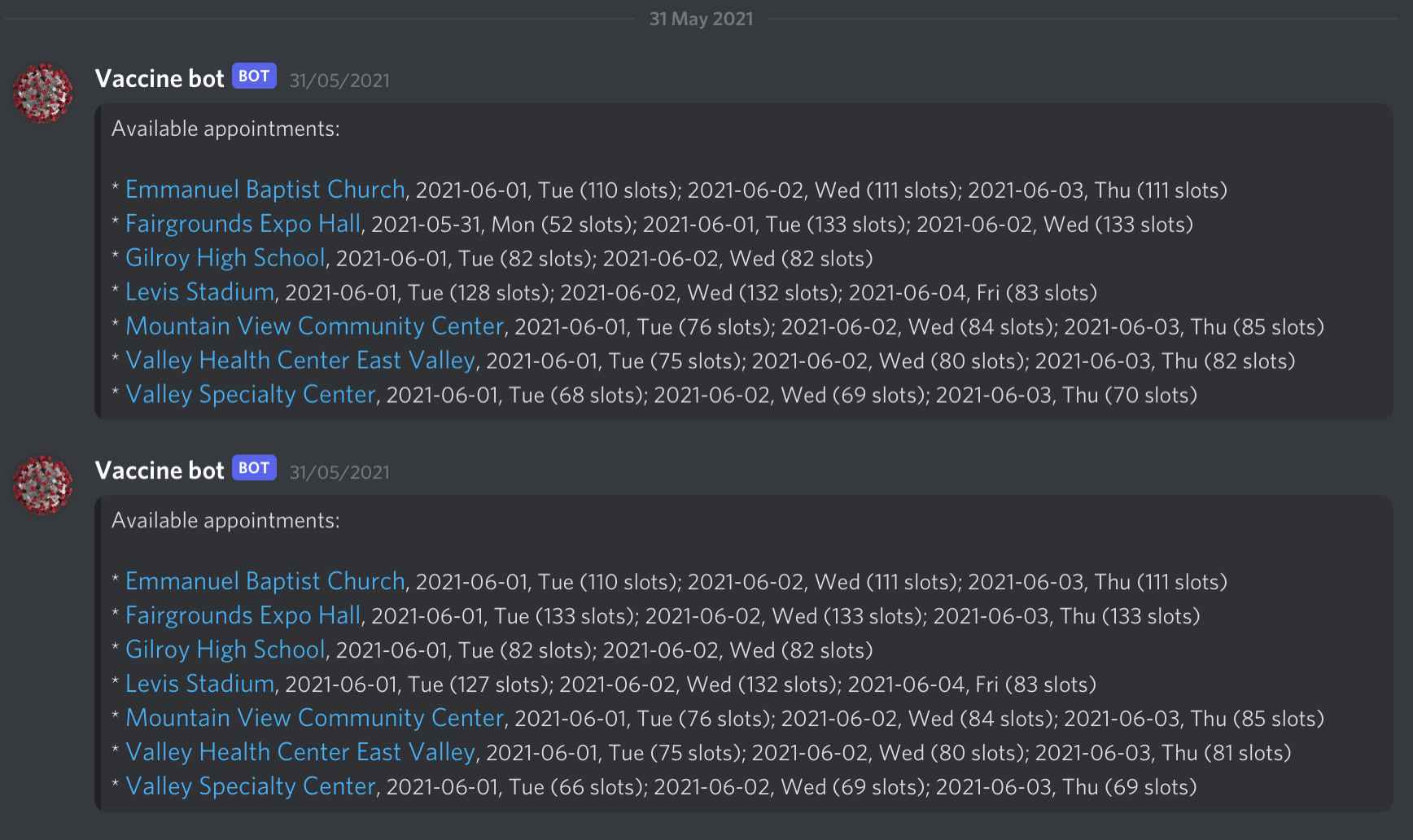The width and height of the screenshot is (1413, 840).
Task: Open the Levis Stadium link in the first message
Action: 199,291
